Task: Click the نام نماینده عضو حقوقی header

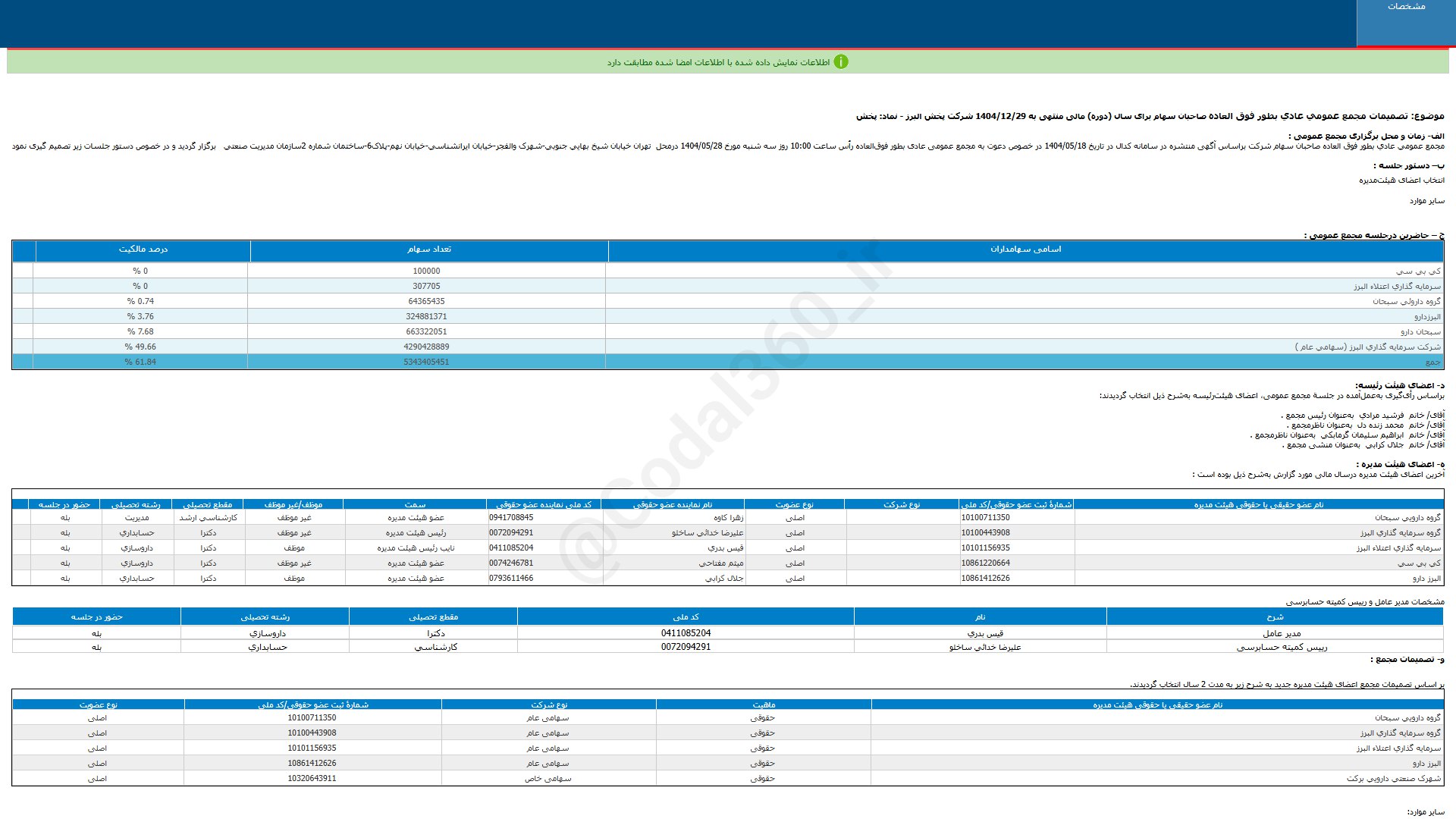Action: click(673, 505)
